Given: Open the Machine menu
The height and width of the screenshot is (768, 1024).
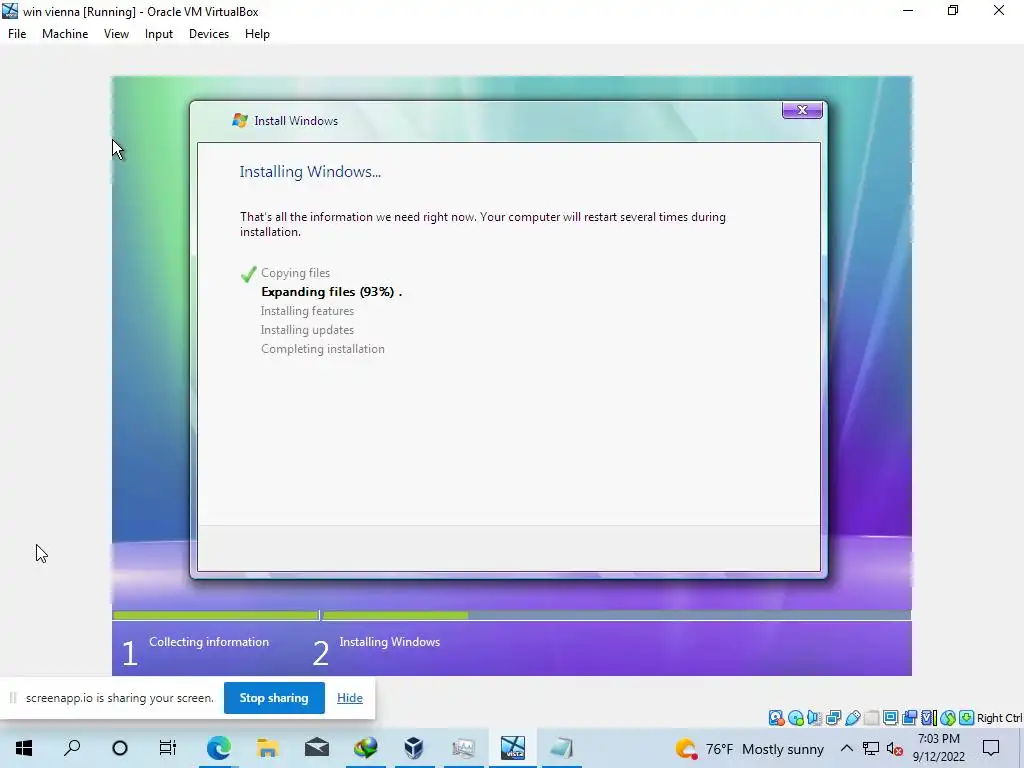Looking at the screenshot, I should click(x=65, y=34).
